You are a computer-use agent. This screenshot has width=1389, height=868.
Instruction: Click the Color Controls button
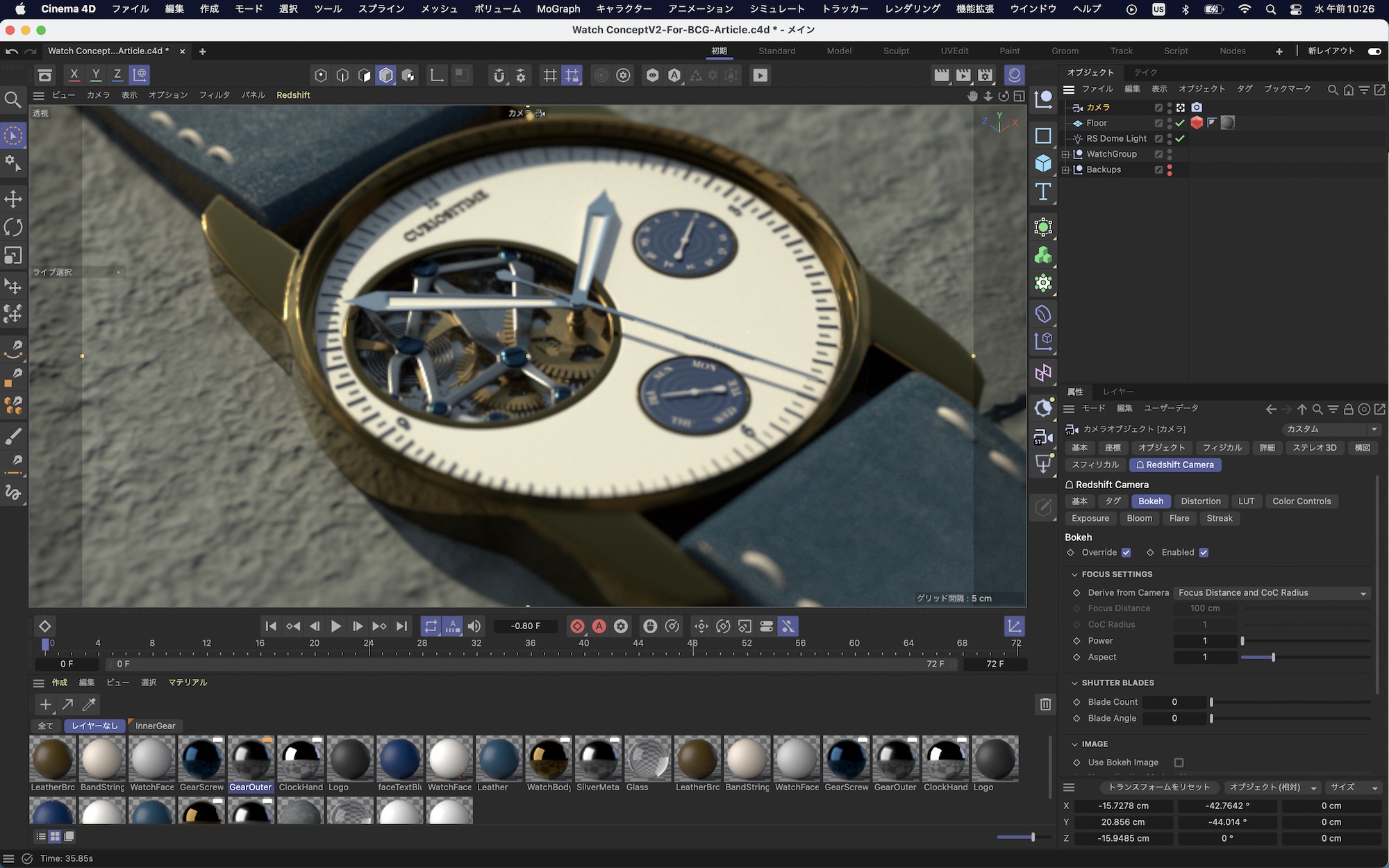(1301, 501)
